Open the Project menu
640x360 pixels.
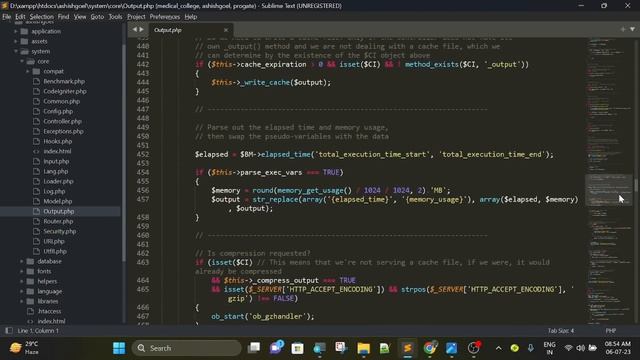click(136, 17)
